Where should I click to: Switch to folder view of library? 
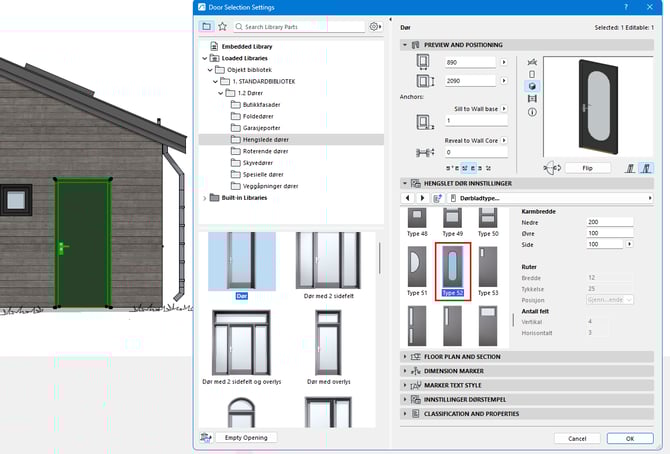[x=206, y=26]
